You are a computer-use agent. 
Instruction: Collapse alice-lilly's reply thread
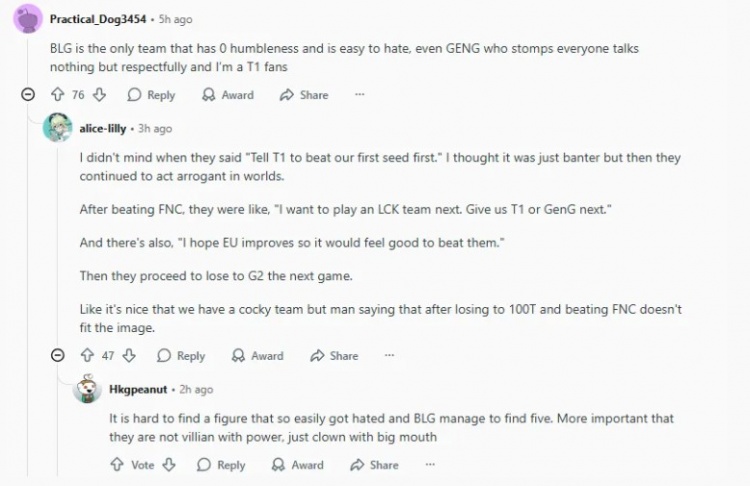pyautogui.click(x=58, y=355)
